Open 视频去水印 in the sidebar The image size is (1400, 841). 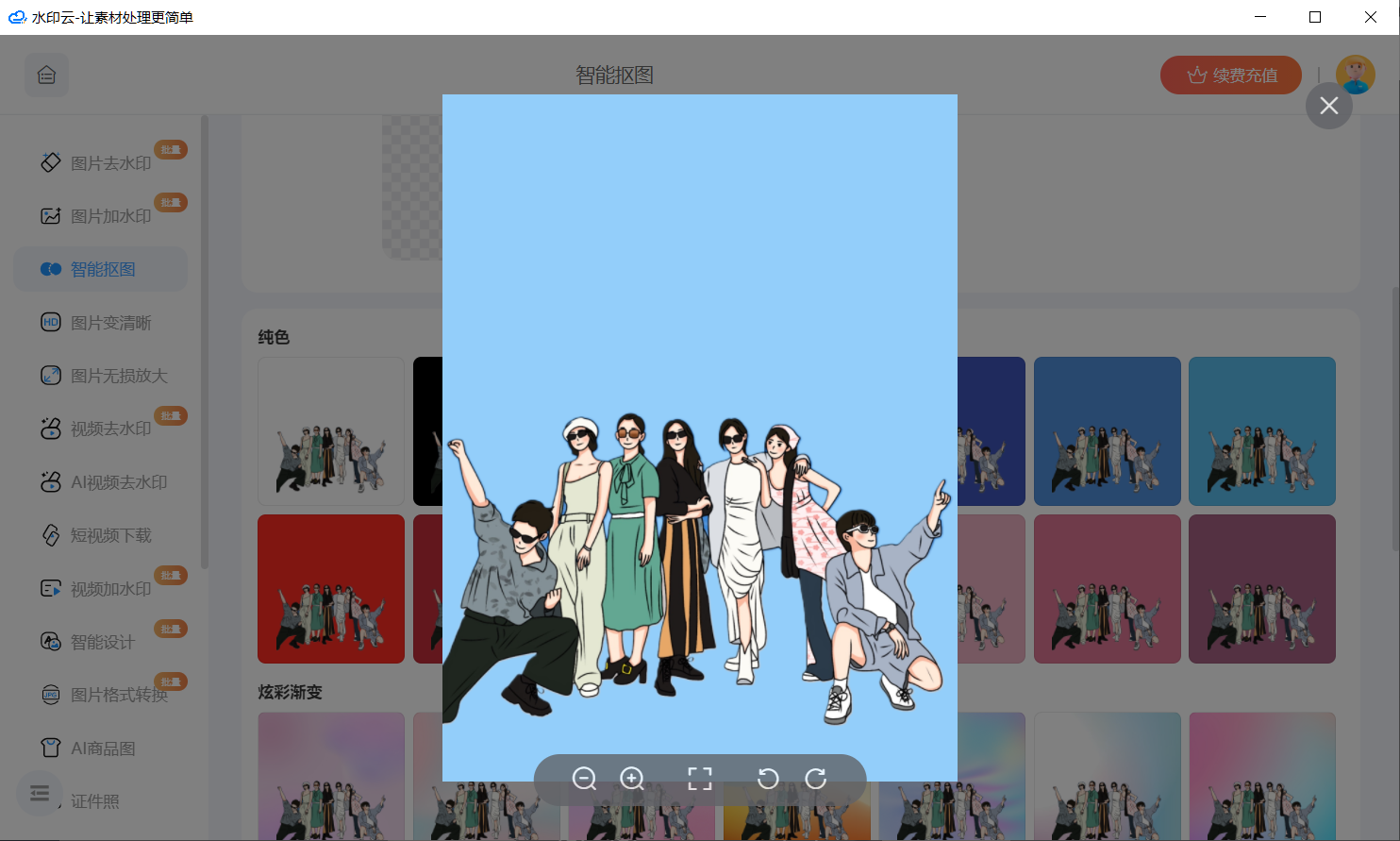(x=101, y=429)
